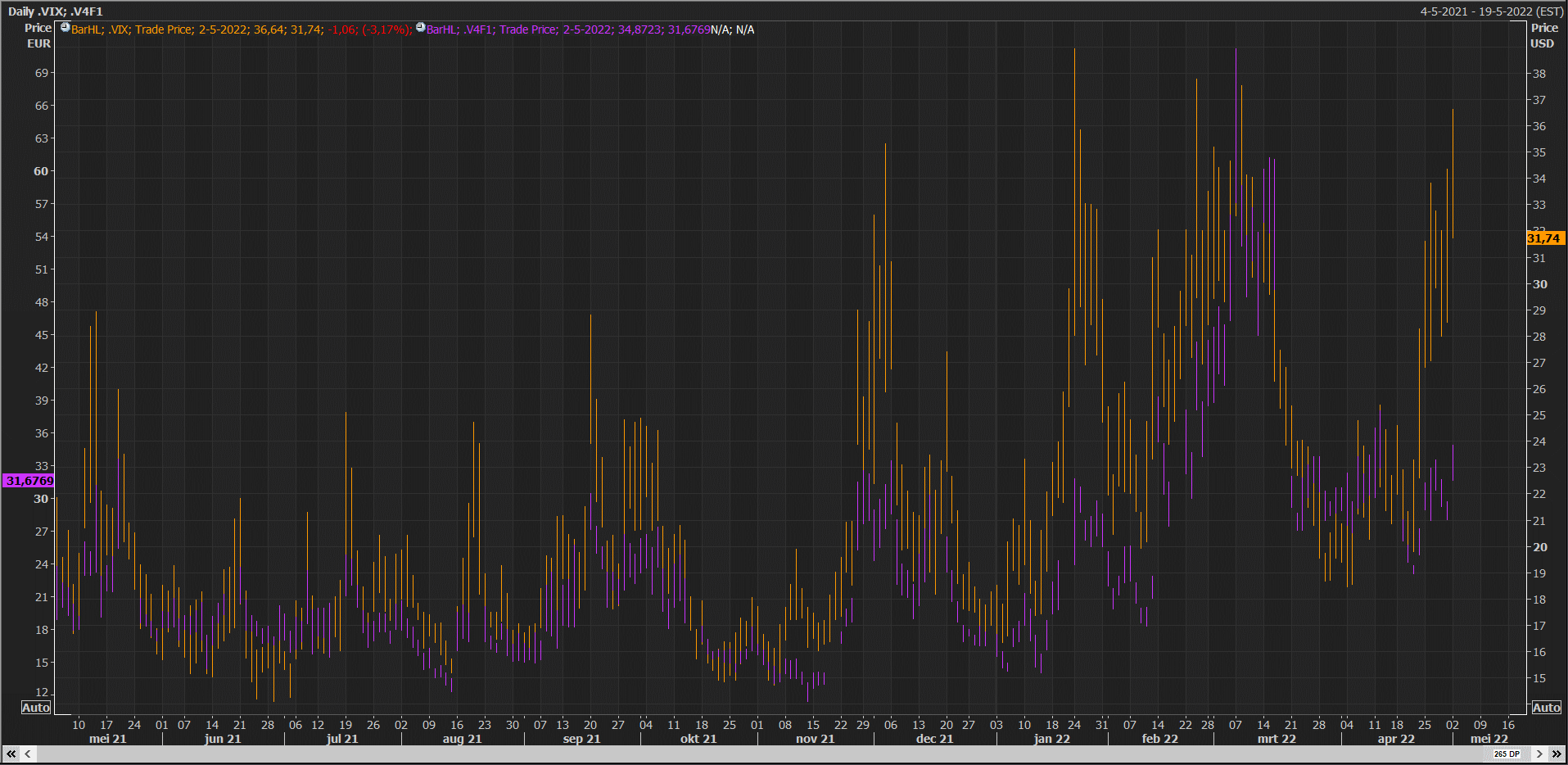Step chart right with single-right arrow
This screenshot has width=1568, height=765.
click(x=1539, y=754)
